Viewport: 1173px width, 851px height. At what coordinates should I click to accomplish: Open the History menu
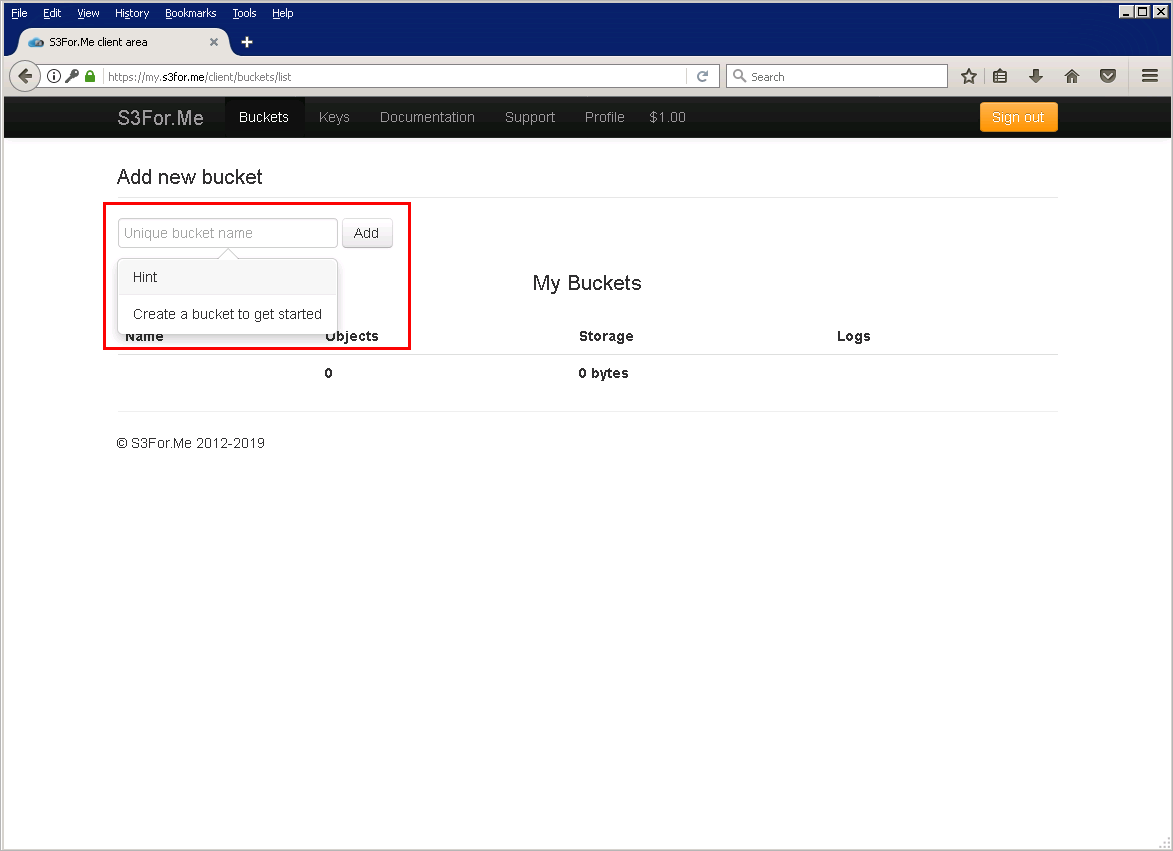click(132, 13)
